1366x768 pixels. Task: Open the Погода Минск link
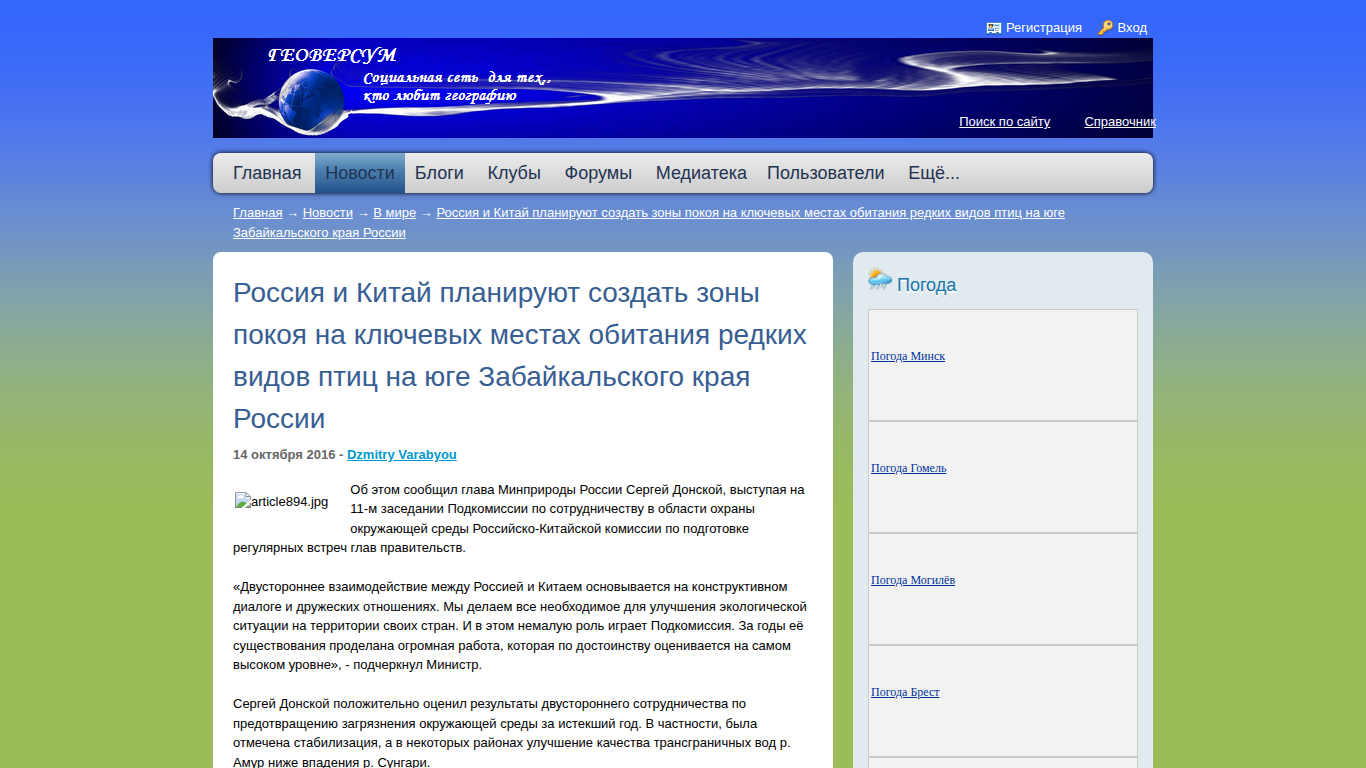tap(908, 356)
